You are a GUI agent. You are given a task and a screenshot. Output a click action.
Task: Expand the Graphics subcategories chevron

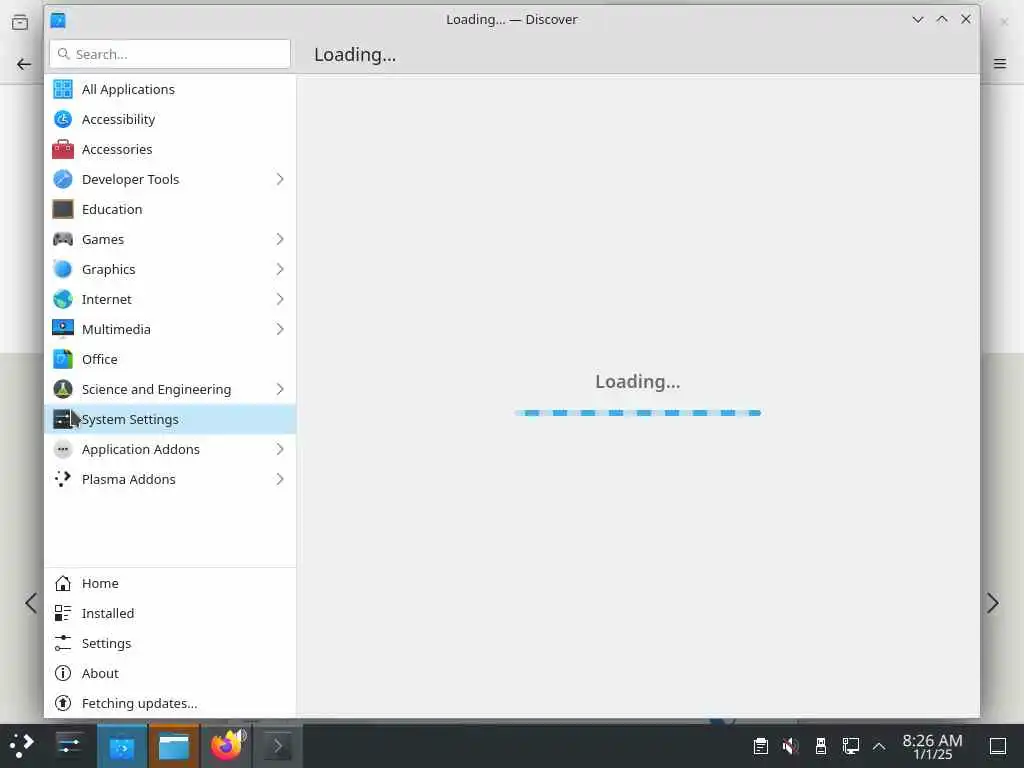pos(280,270)
